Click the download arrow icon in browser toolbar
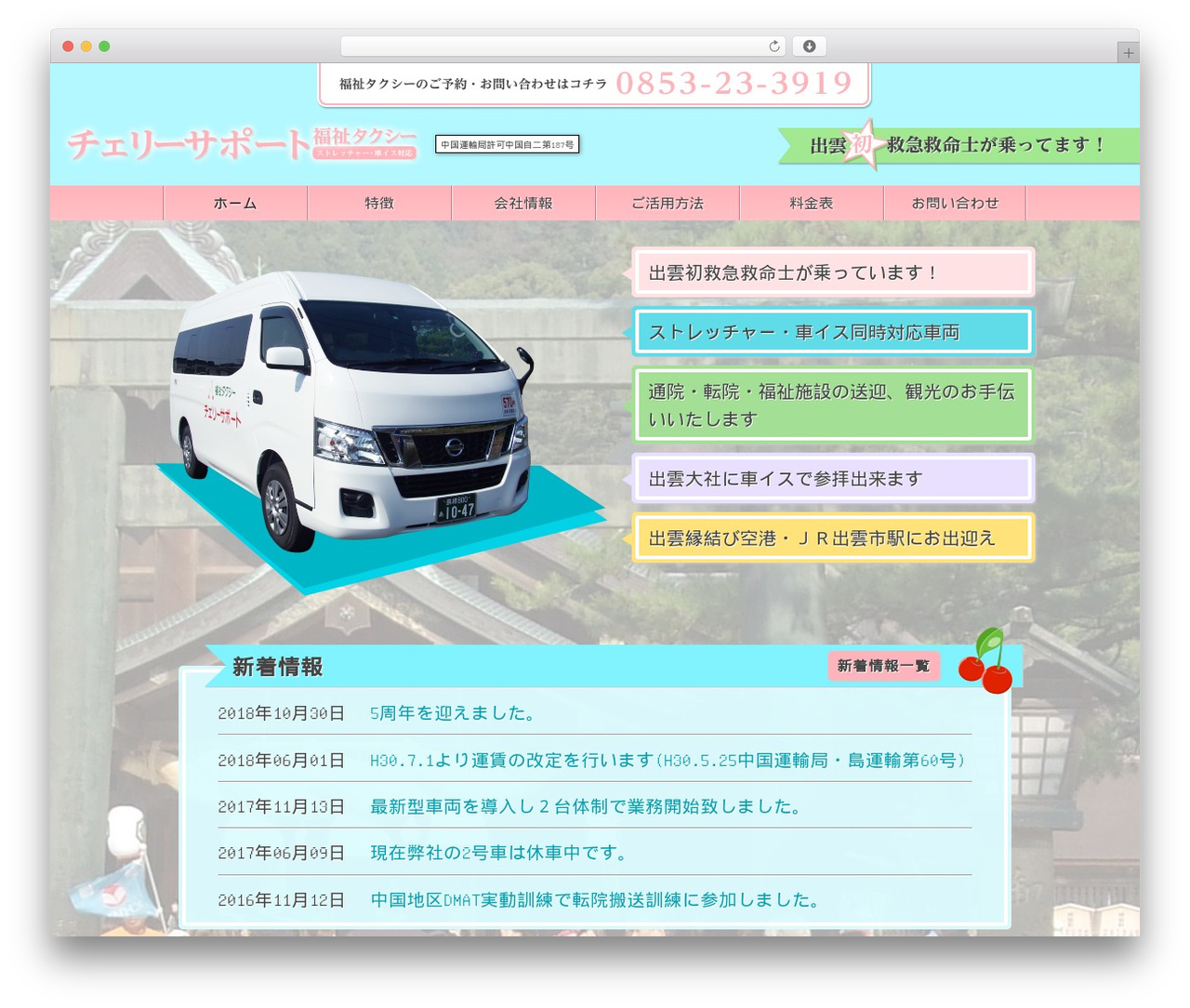 tap(809, 46)
